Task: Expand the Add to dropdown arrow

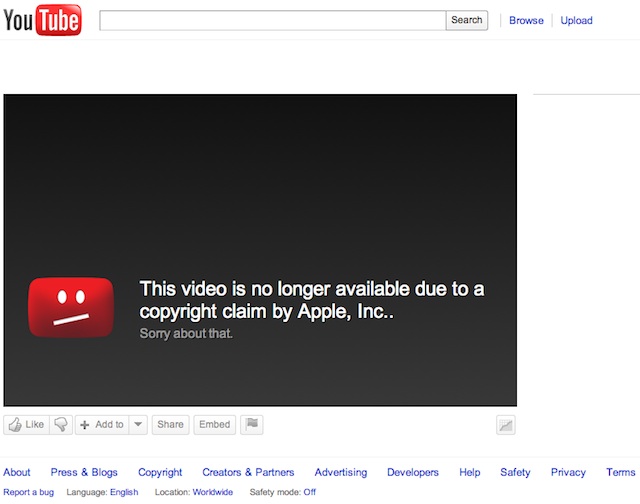Action: 138,425
